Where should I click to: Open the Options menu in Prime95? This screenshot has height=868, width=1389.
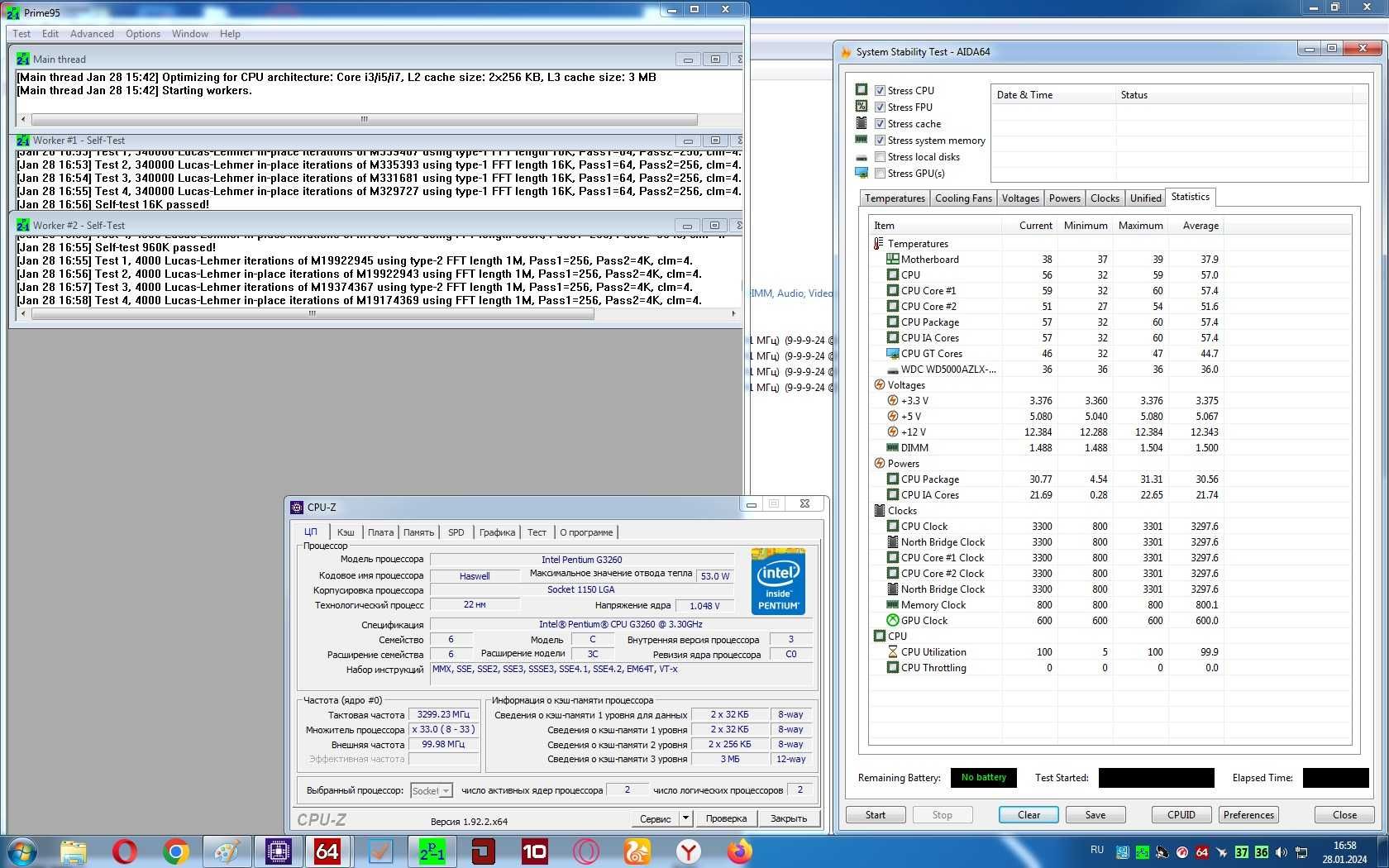[143, 34]
